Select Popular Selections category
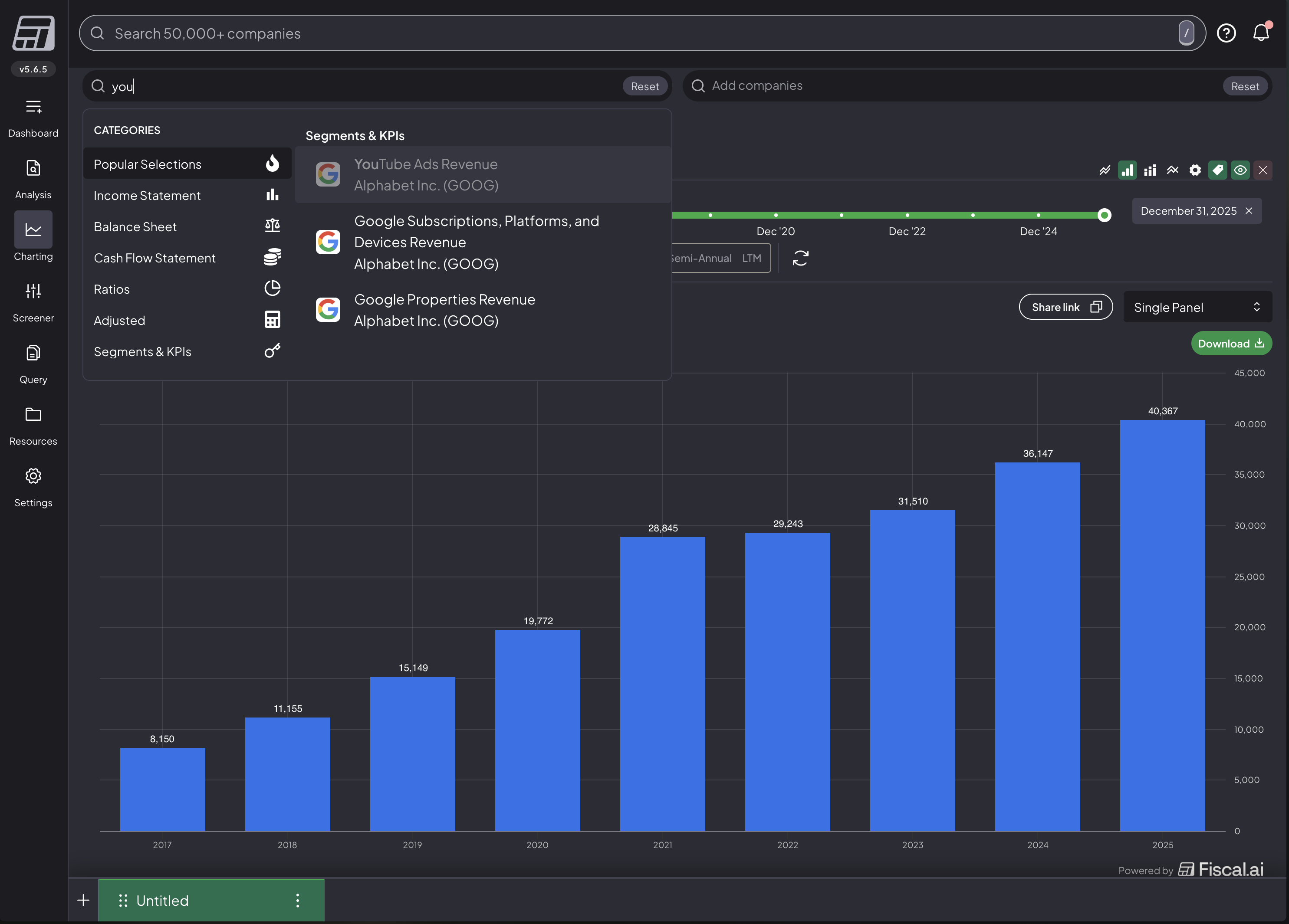The width and height of the screenshot is (1289, 924). (x=187, y=164)
